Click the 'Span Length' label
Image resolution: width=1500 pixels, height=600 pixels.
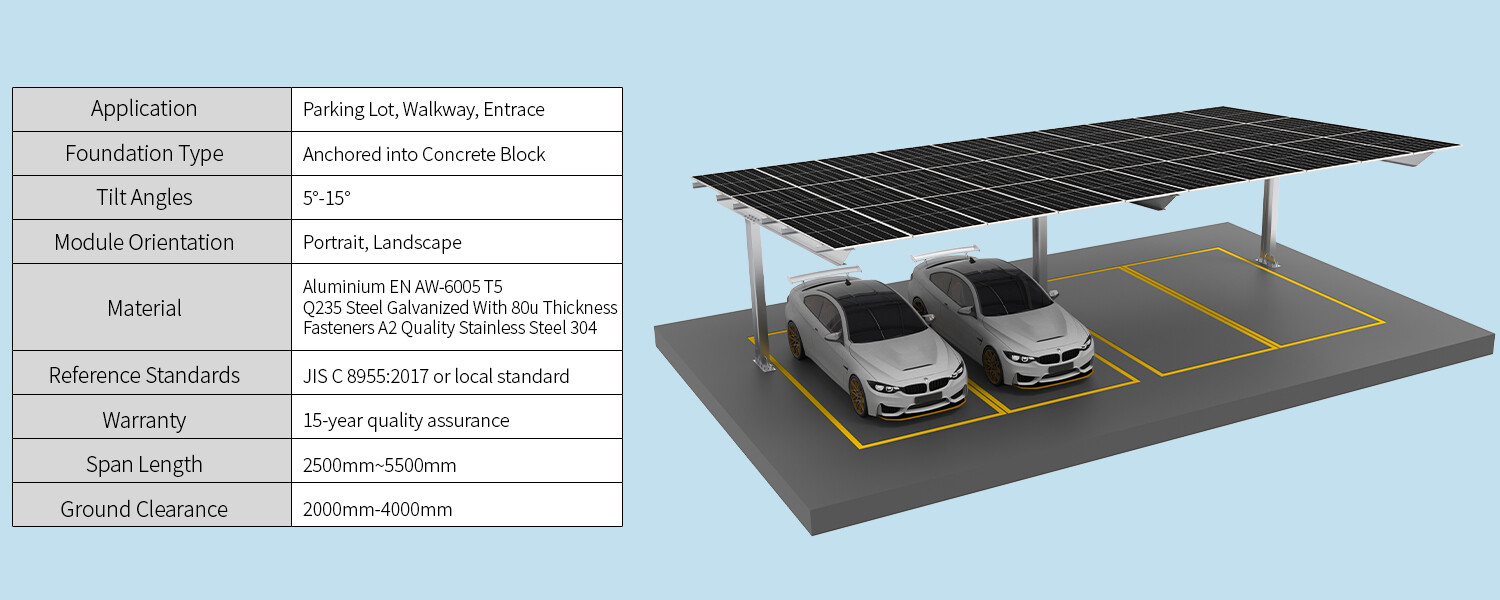[x=144, y=464]
